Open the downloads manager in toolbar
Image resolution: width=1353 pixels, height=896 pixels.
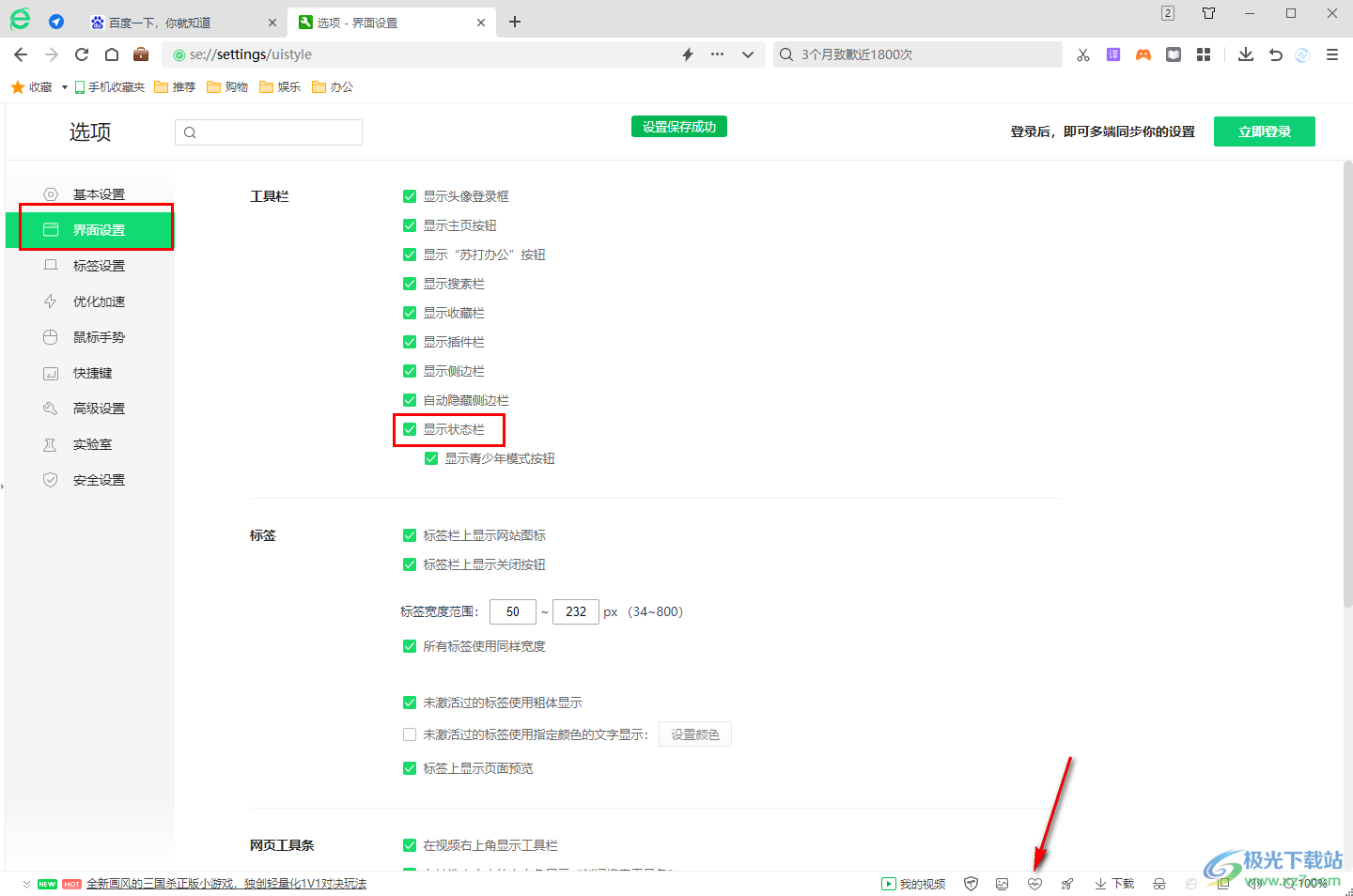1246,54
